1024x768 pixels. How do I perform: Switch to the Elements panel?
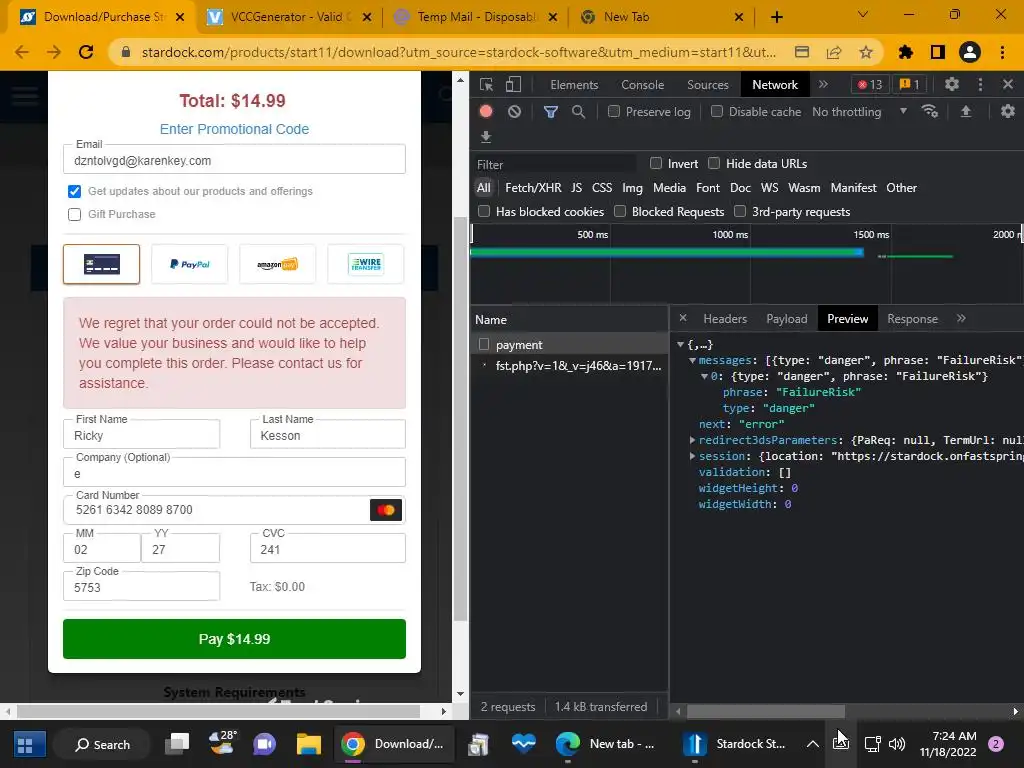click(x=574, y=85)
